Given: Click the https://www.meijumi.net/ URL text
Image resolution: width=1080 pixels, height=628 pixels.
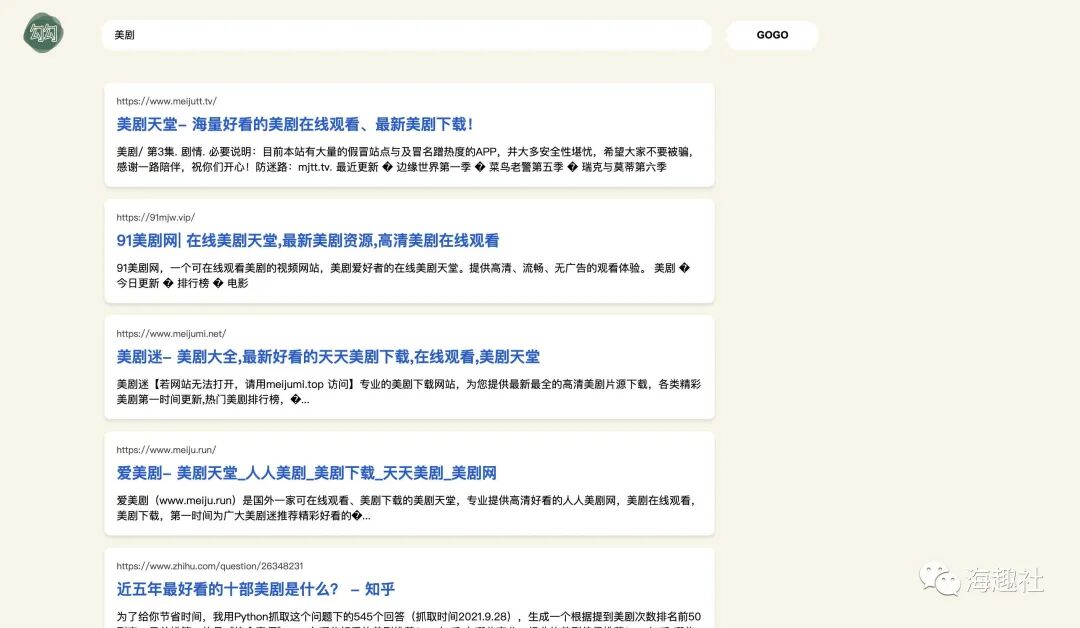Looking at the screenshot, I should point(171,334).
